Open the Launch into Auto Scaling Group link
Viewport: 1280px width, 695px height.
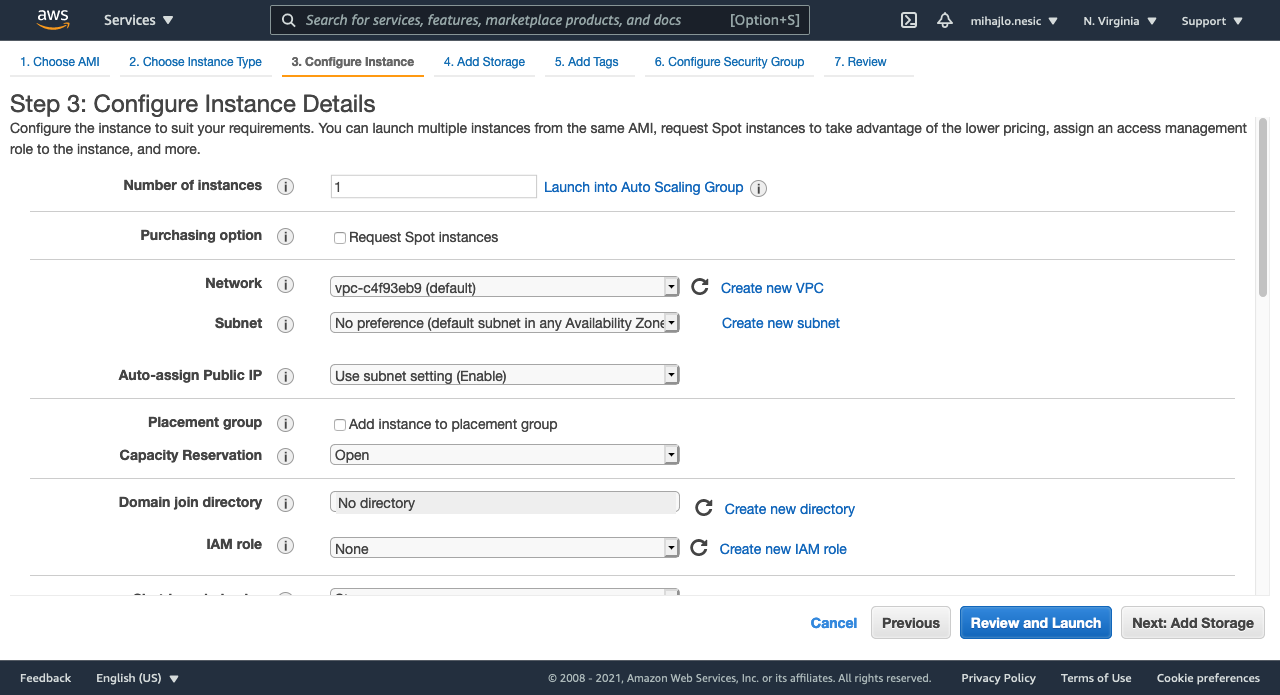[x=644, y=187]
